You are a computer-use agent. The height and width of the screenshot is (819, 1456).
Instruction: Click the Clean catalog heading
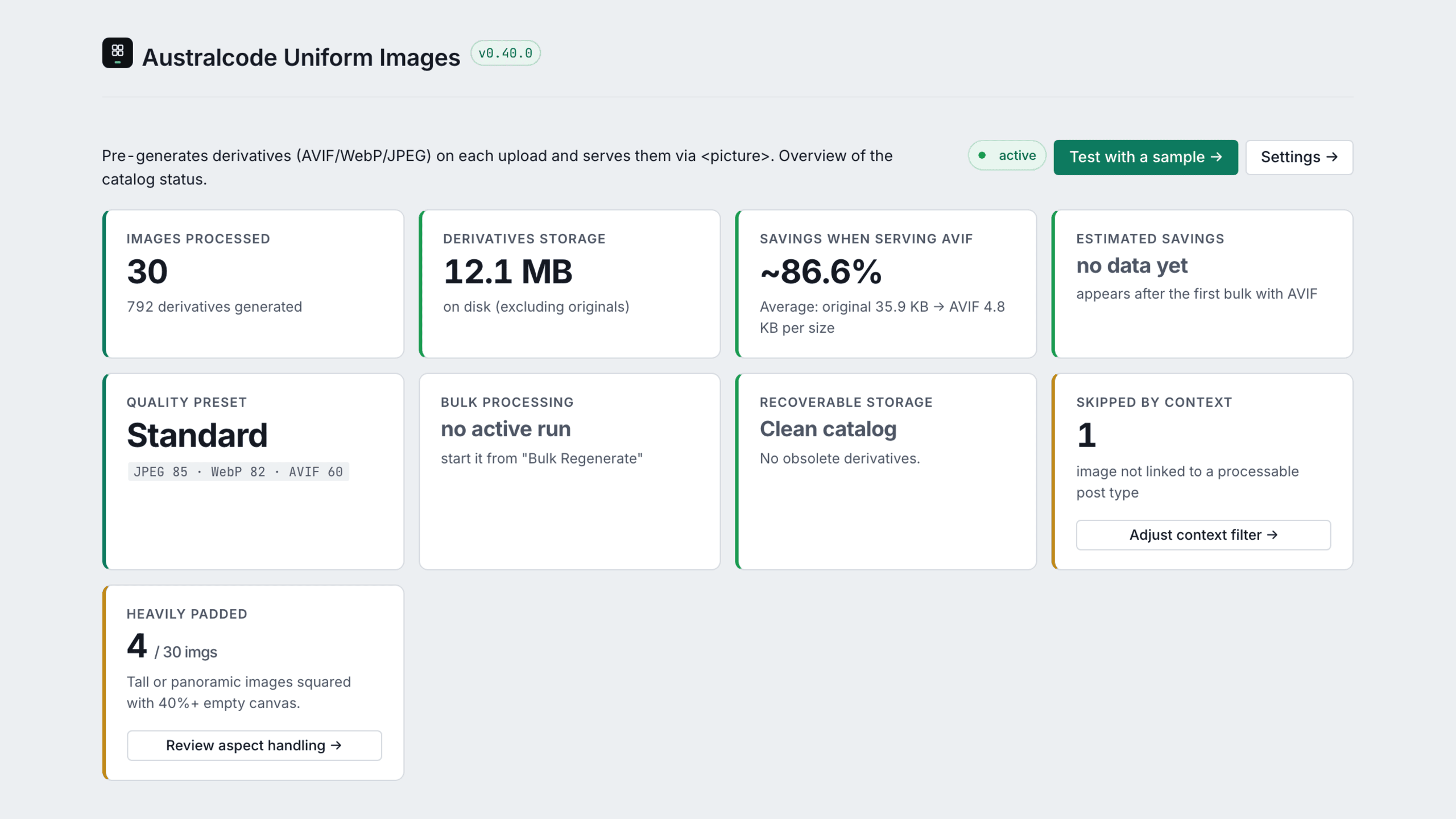[x=828, y=429]
